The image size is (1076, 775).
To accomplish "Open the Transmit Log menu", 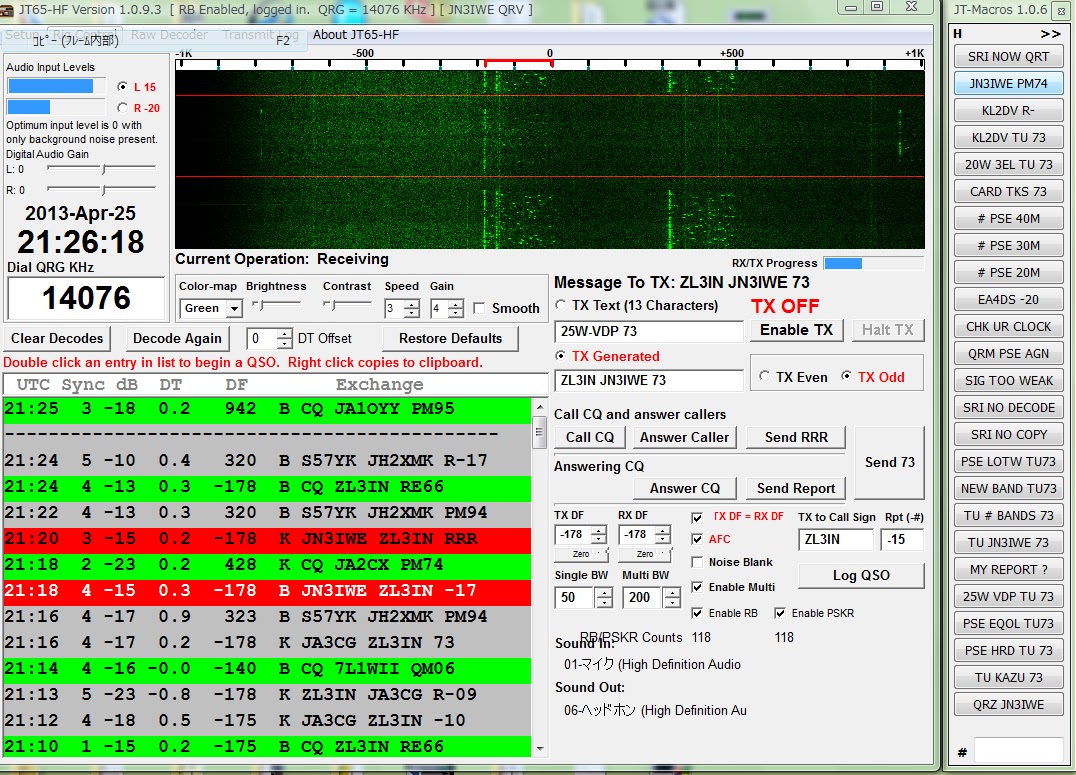I will coord(260,34).
